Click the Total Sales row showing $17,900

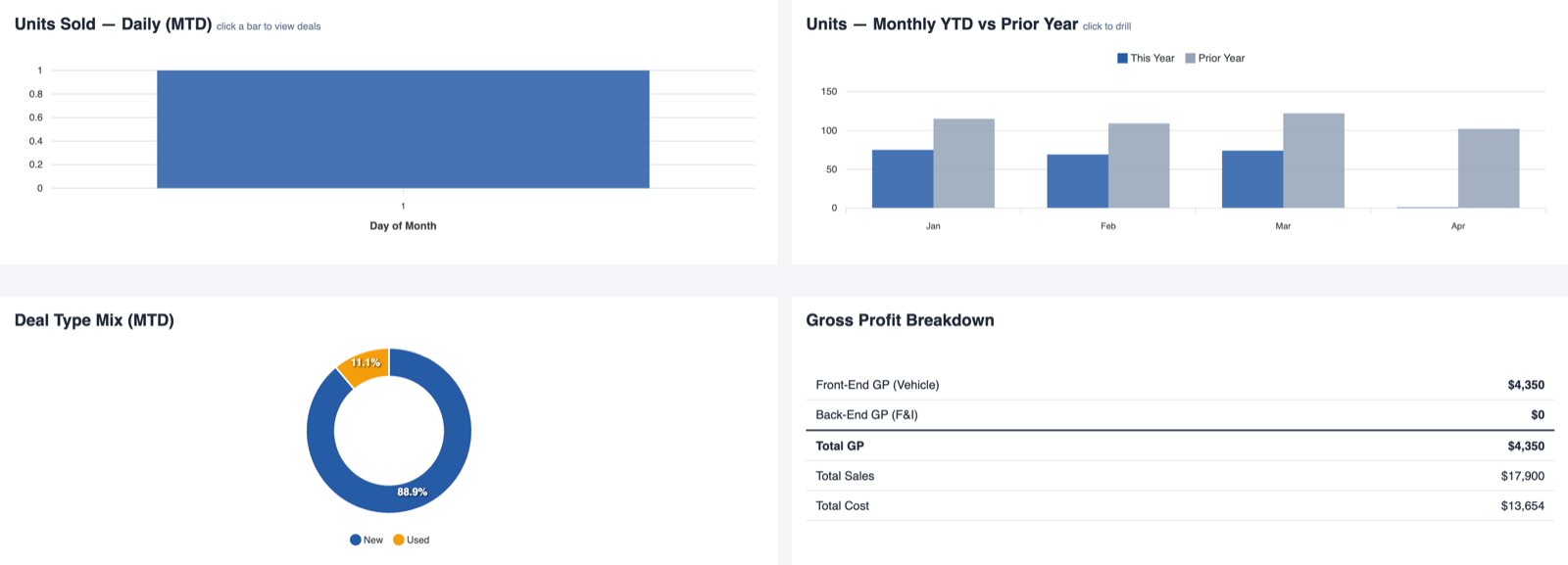click(1525, 476)
